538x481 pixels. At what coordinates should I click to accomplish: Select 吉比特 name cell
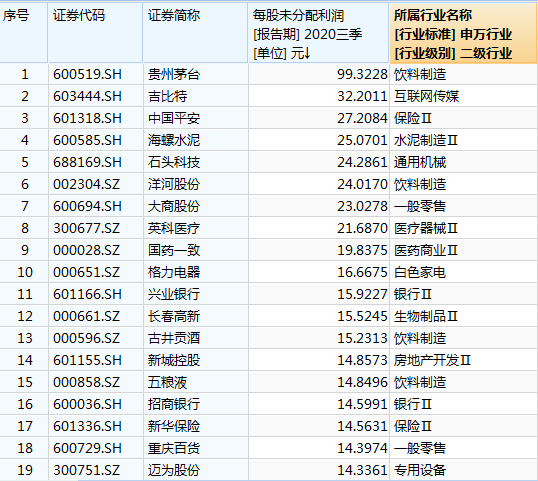pyautogui.click(x=196, y=96)
